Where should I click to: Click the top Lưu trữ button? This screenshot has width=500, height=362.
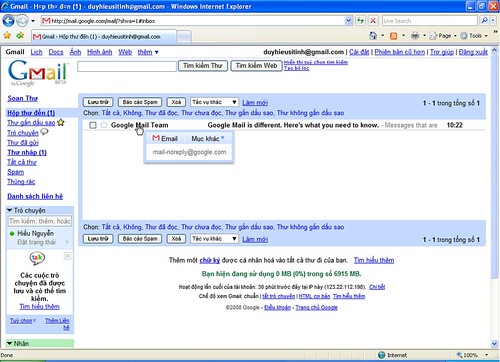98,102
